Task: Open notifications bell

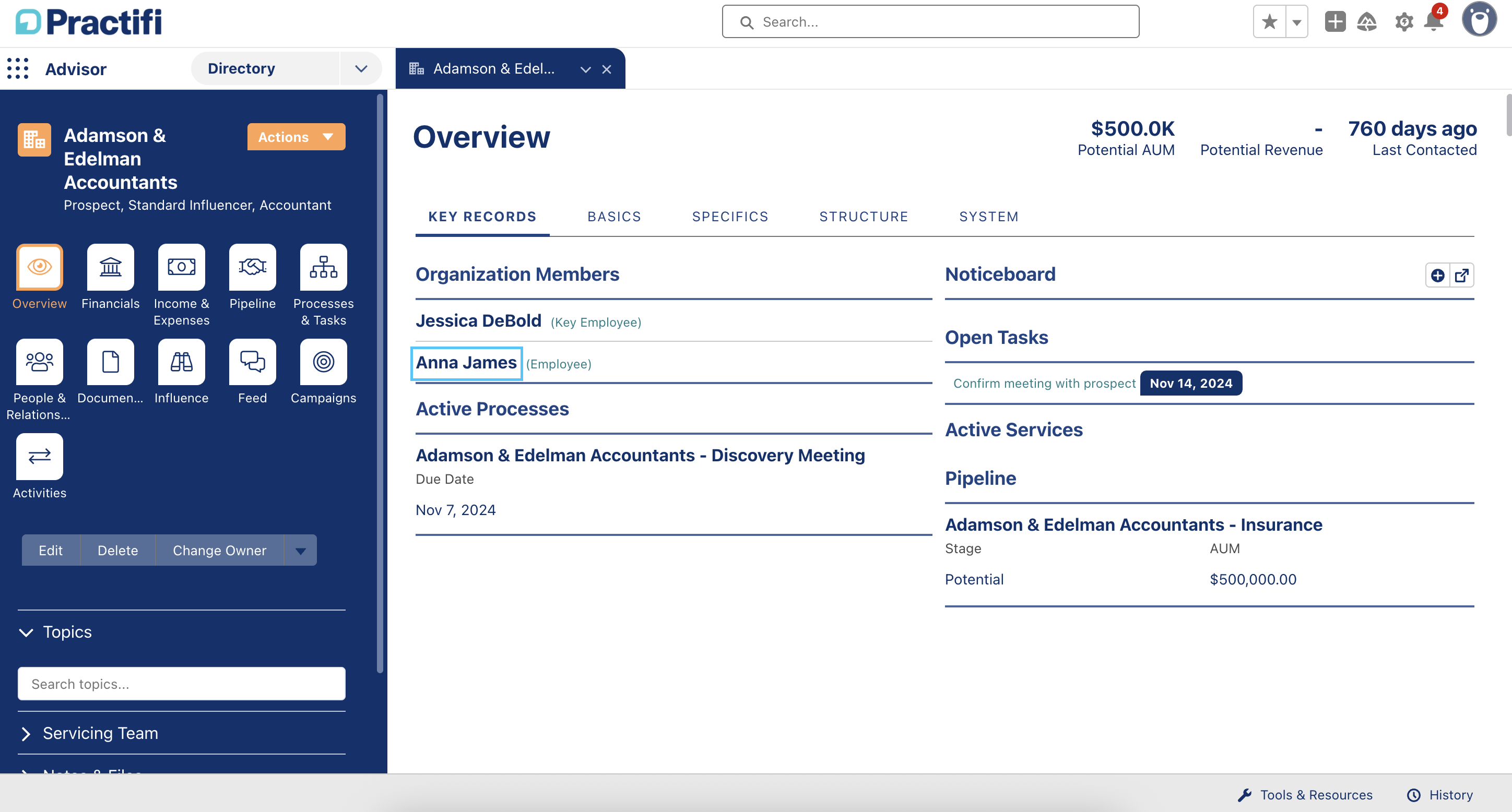Action: tap(1433, 22)
